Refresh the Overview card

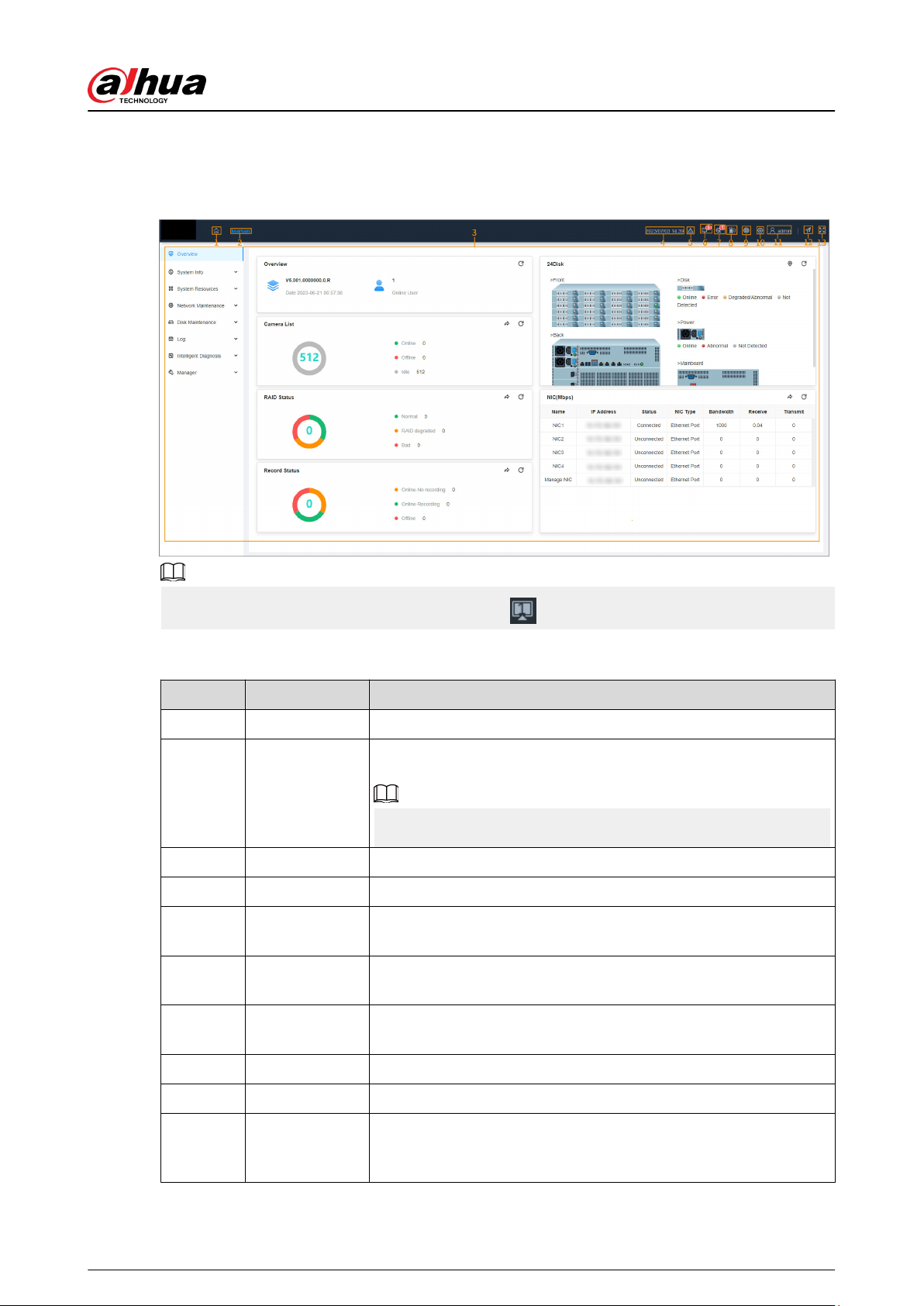(x=521, y=264)
